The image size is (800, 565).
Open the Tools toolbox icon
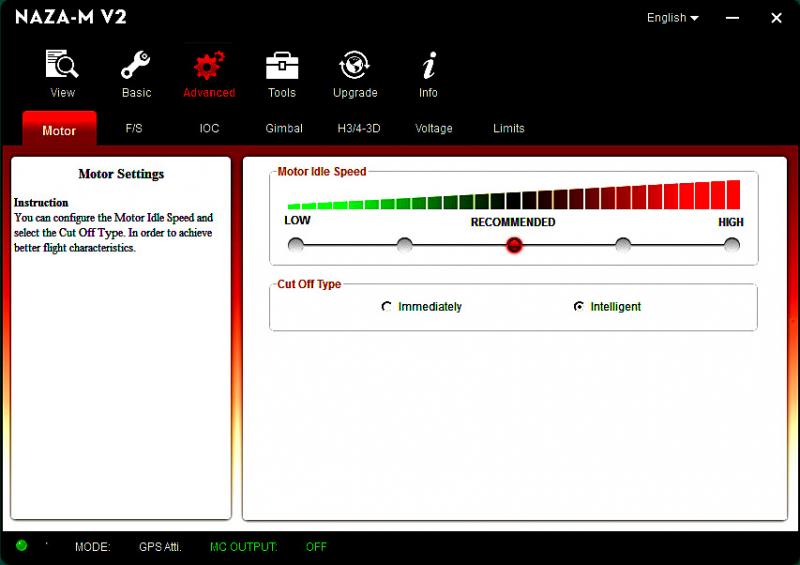pyautogui.click(x=282, y=66)
